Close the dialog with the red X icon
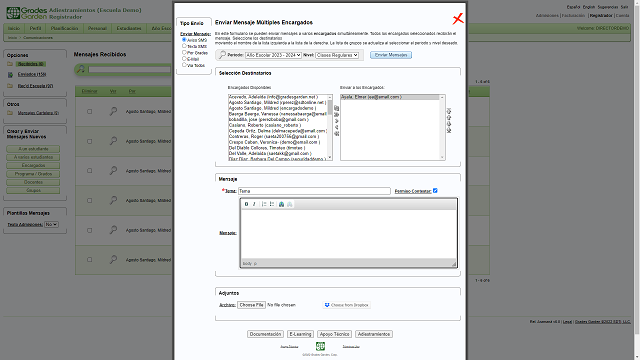This screenshot has width=640, height=360. [x=458, y=18]
